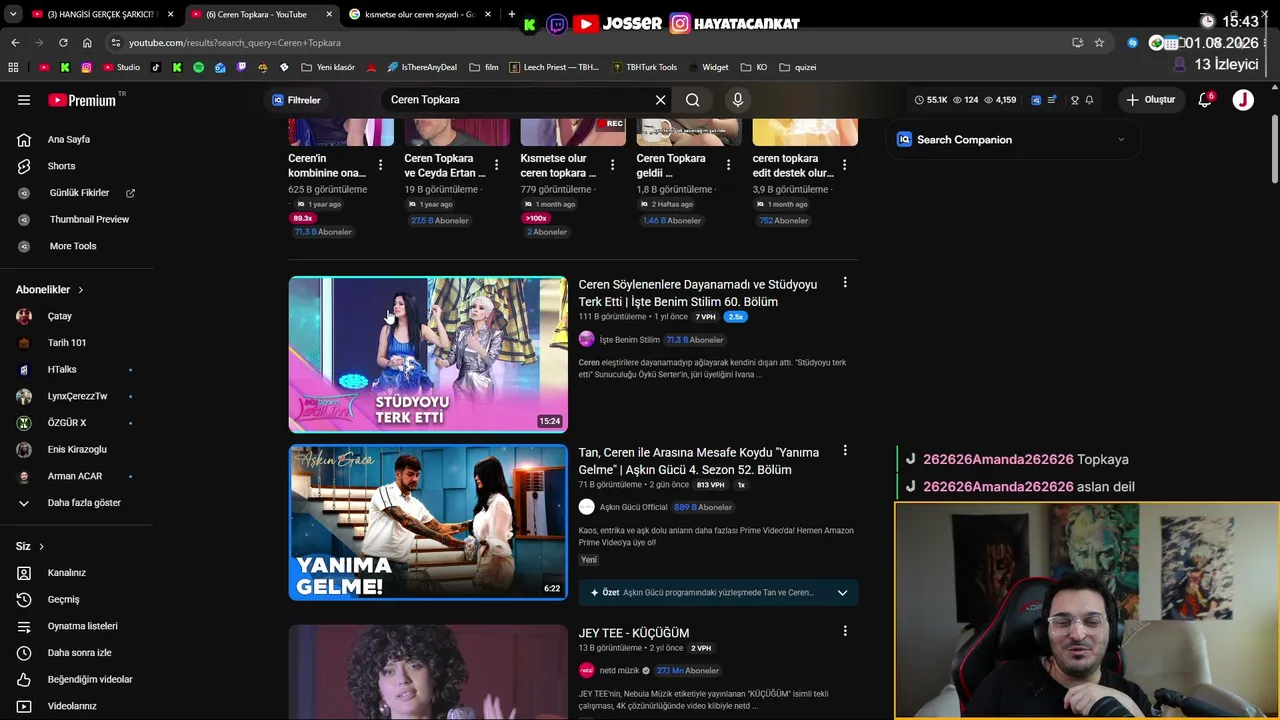
Task: Go back with the browser back arrow
Action: (15, 43)
